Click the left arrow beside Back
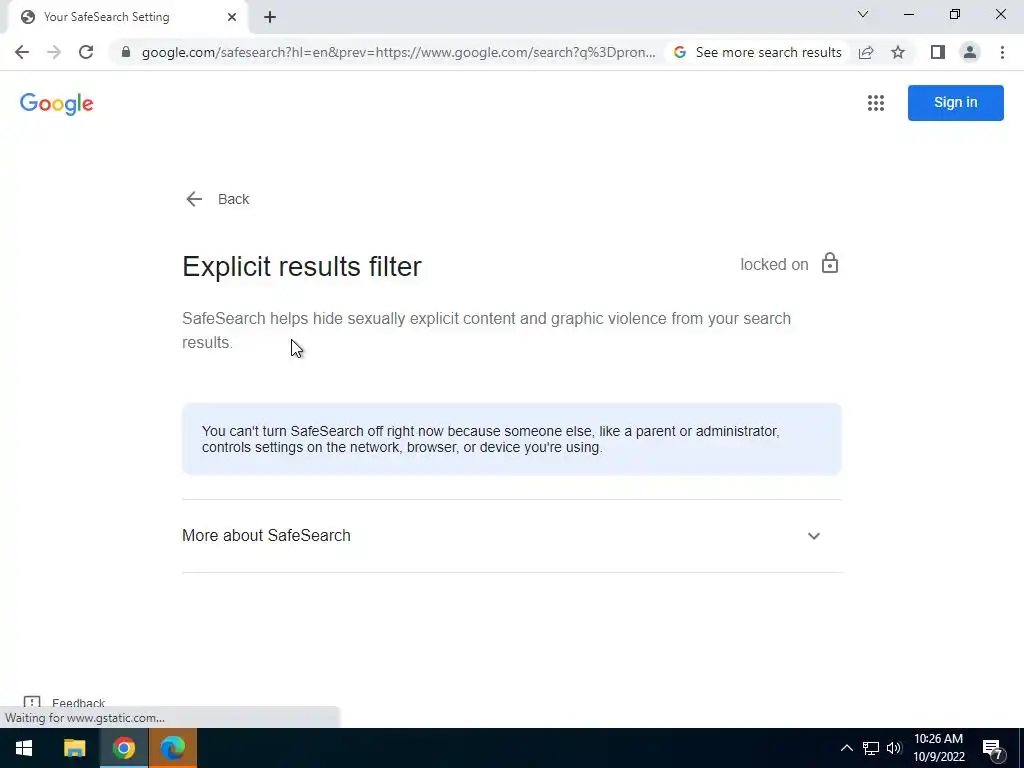 194,199
